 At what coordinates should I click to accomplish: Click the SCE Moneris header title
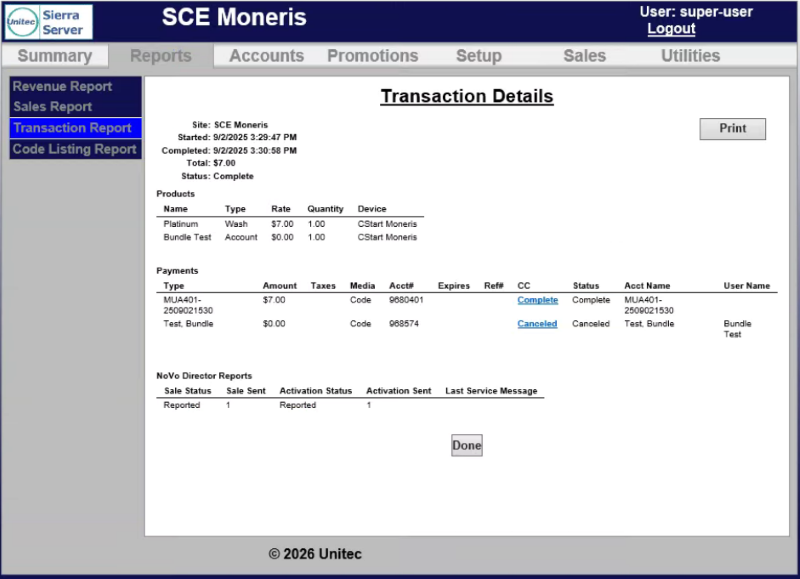click(x=234, y=17)
